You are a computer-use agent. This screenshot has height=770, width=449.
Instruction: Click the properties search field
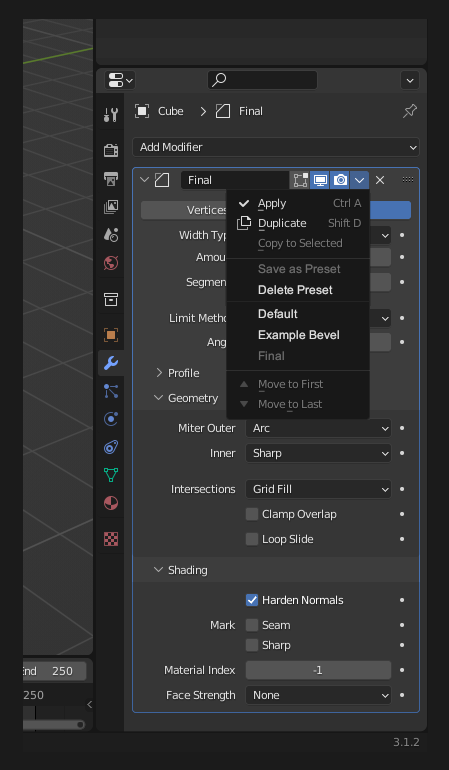(x=262, y=80)
